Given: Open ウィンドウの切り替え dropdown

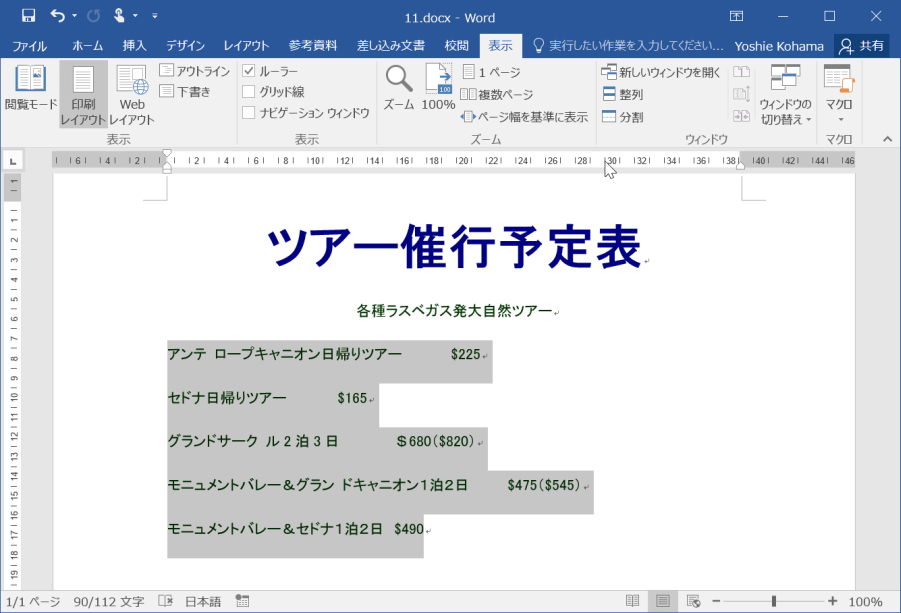Looking at the screenshot, I should click(785, 95).
